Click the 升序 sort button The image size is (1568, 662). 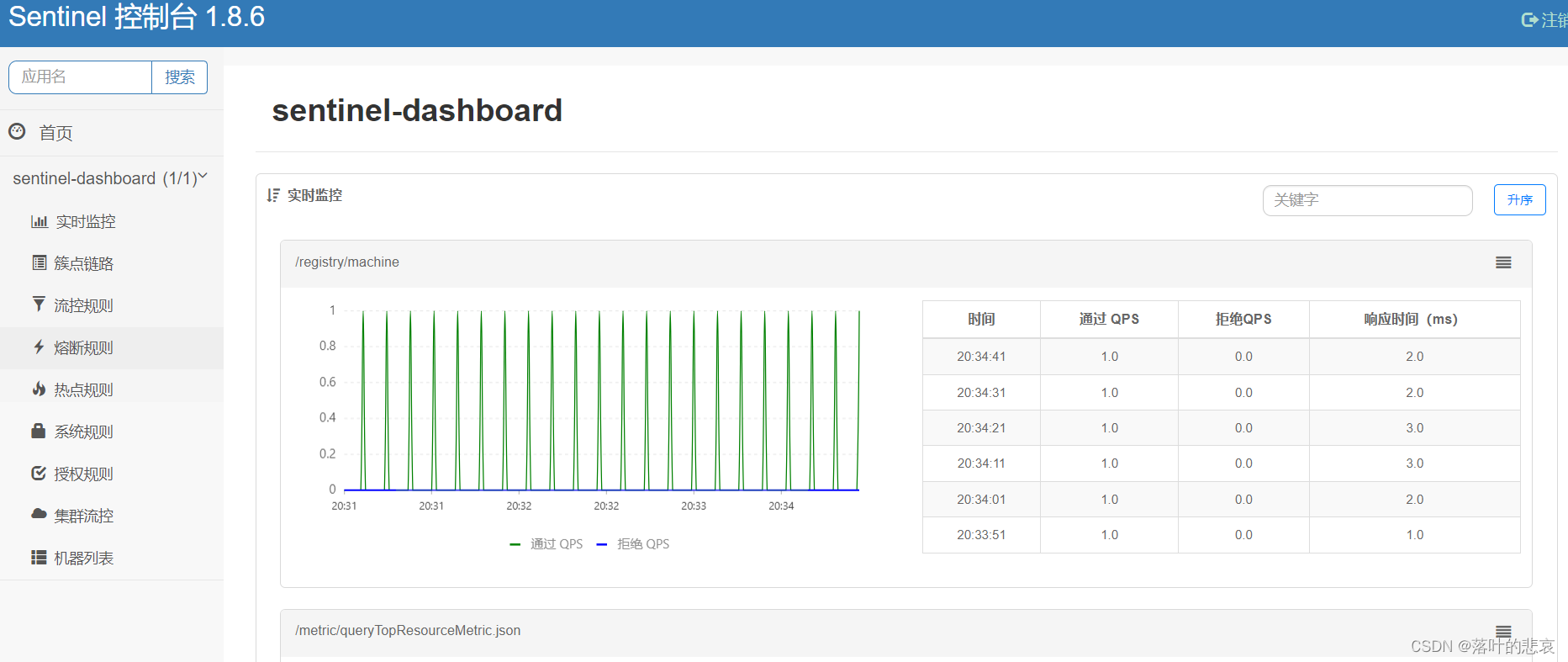(1519, 199)
